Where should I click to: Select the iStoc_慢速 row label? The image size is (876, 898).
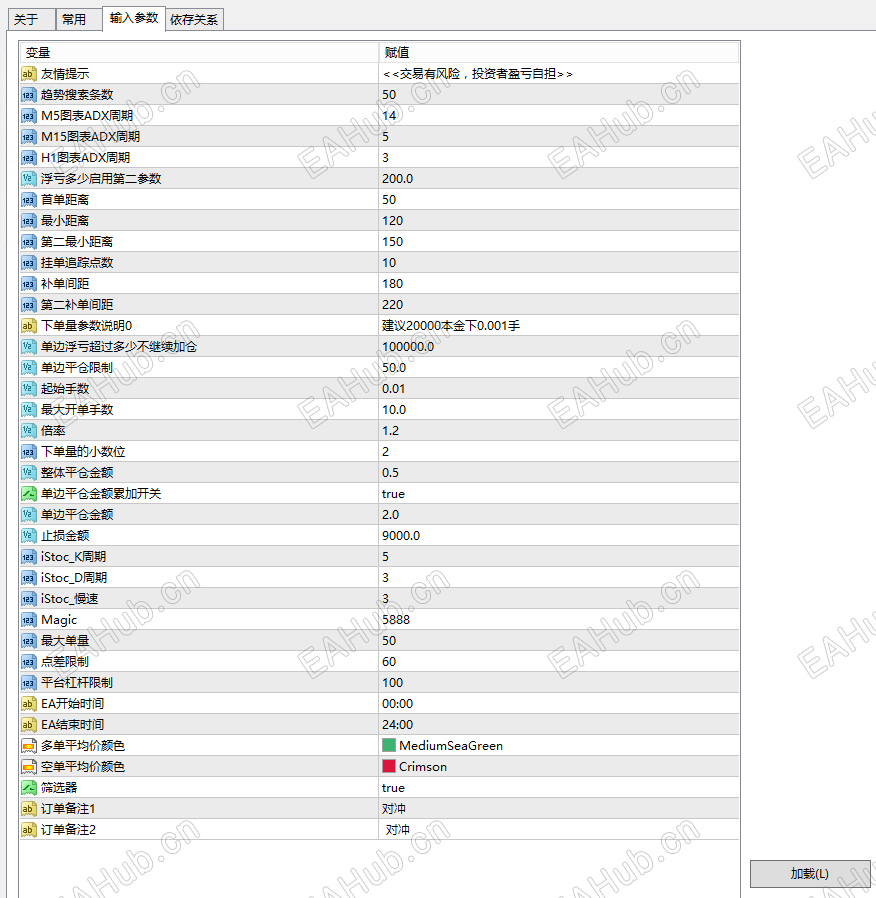tap(69, 599)
